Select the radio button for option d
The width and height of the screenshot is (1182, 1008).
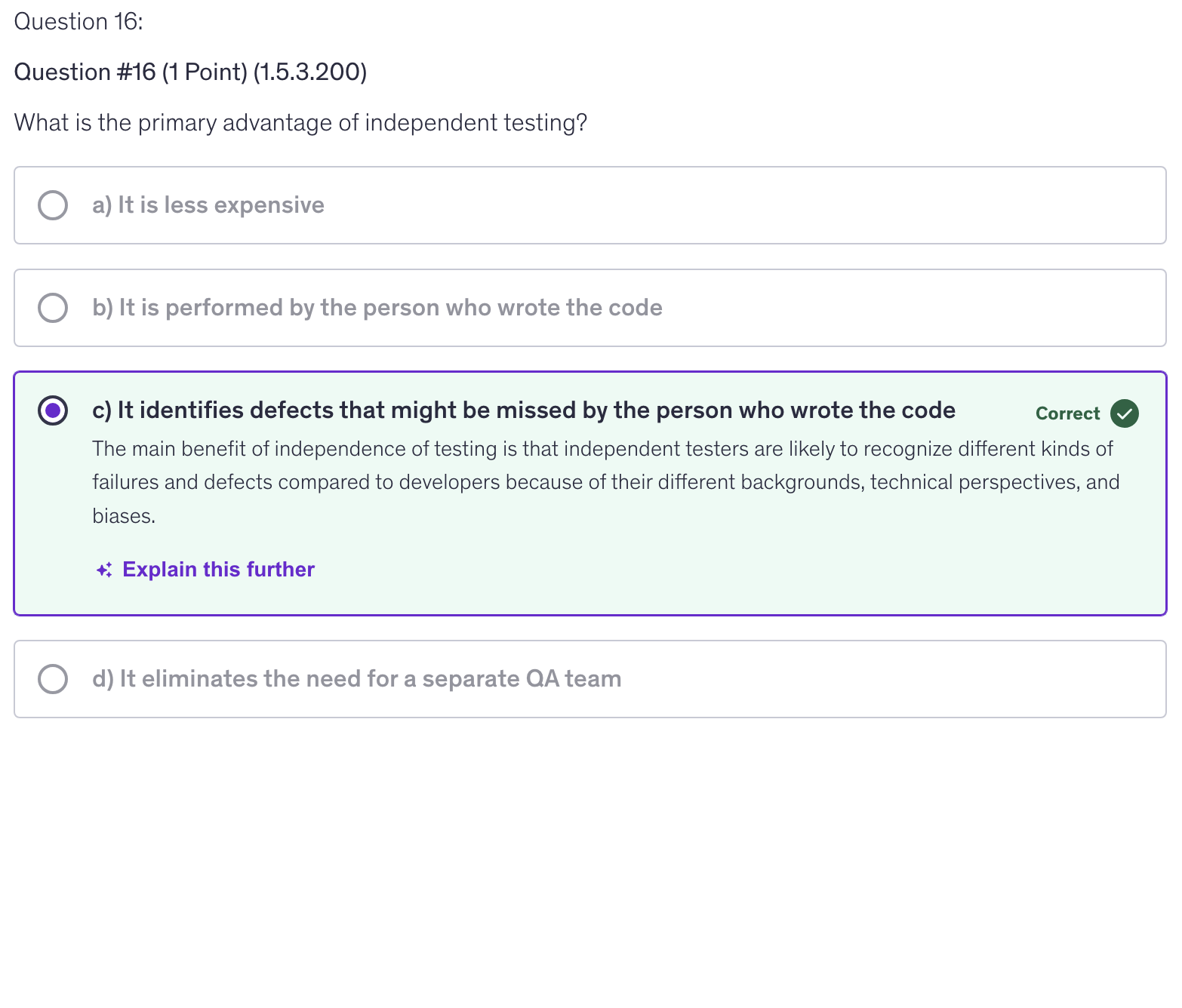pos(53,679)
